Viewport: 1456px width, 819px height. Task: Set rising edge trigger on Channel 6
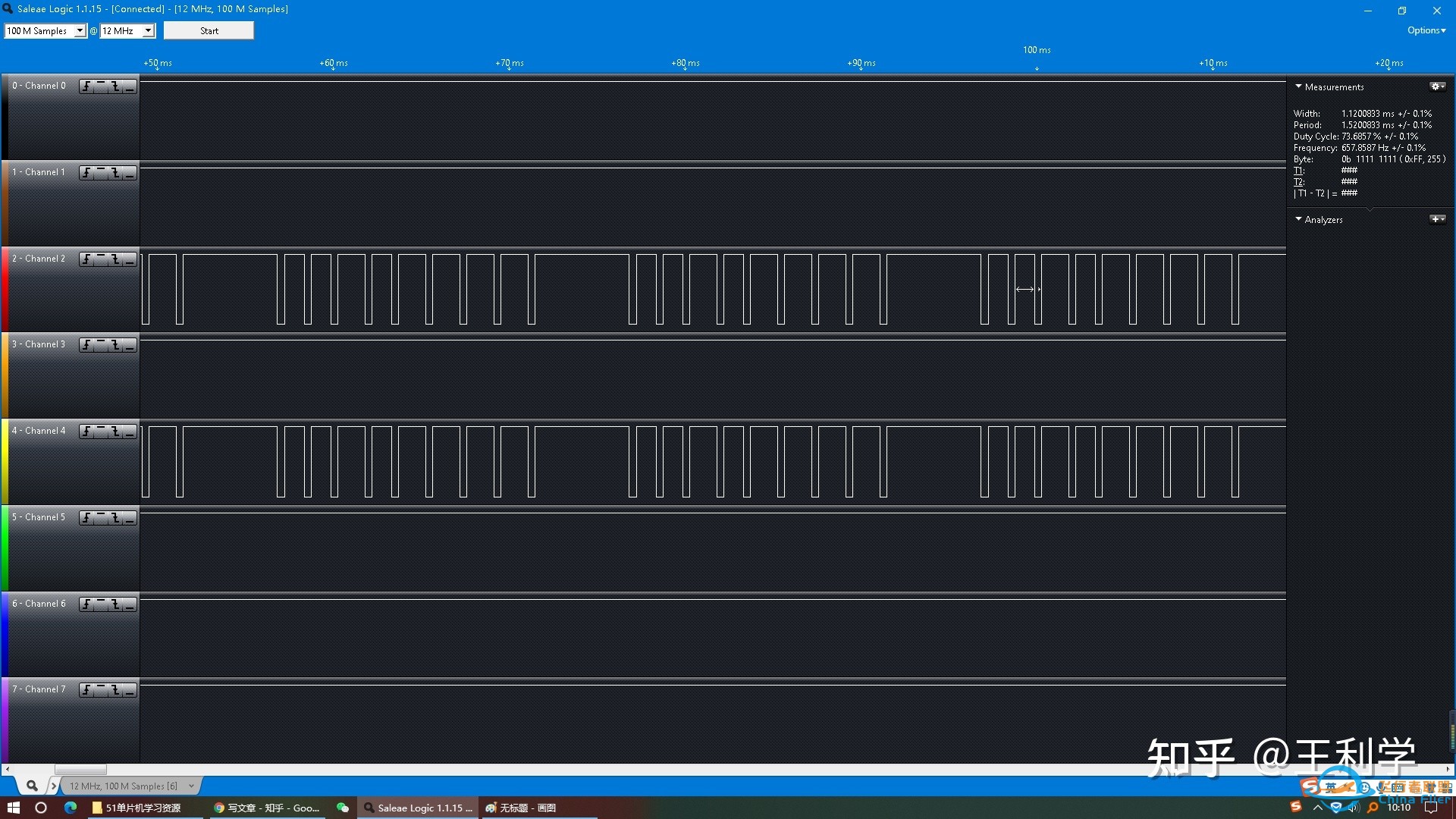click(86, 604)
